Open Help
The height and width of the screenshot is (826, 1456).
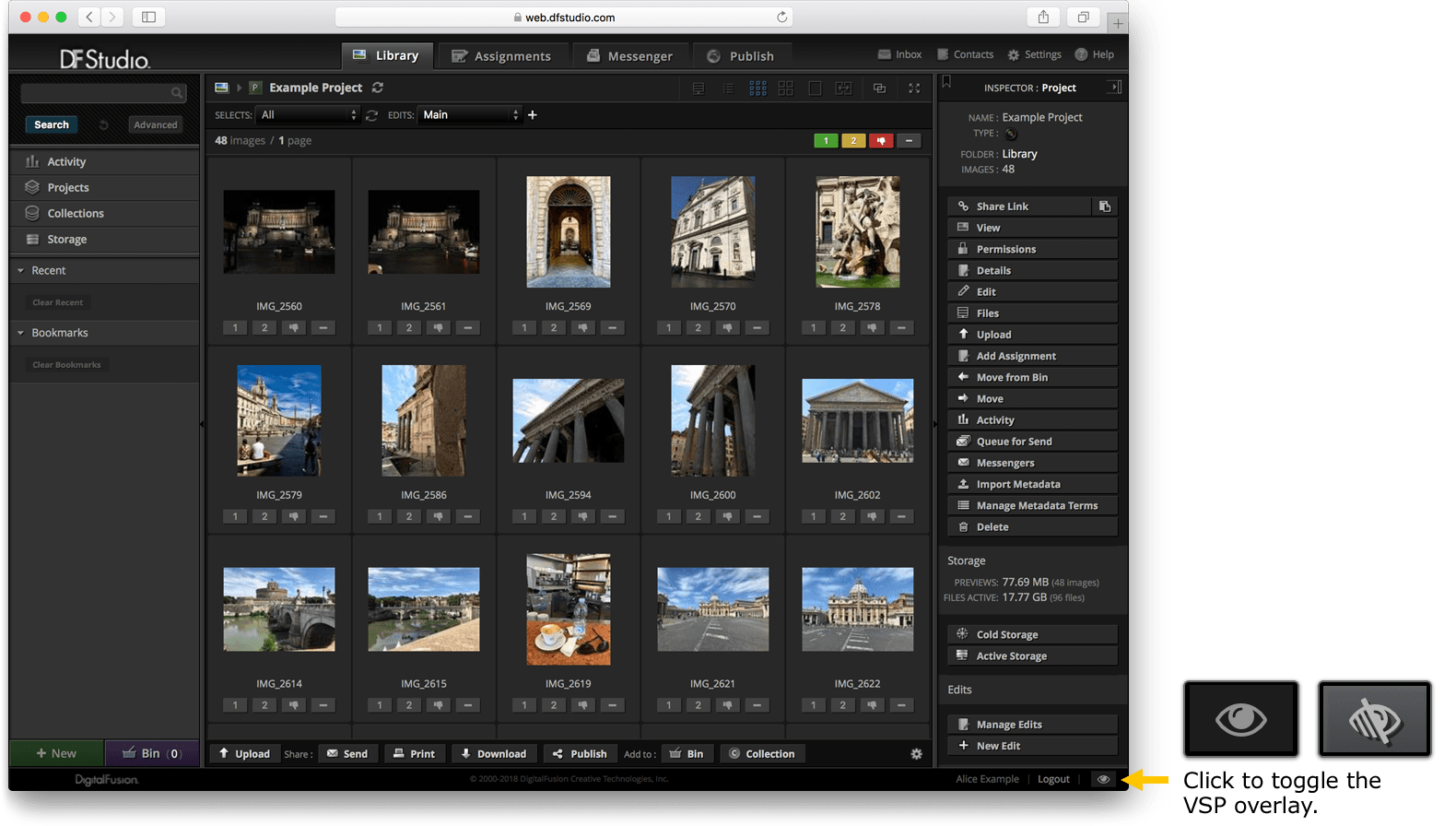coord(1094,54)
